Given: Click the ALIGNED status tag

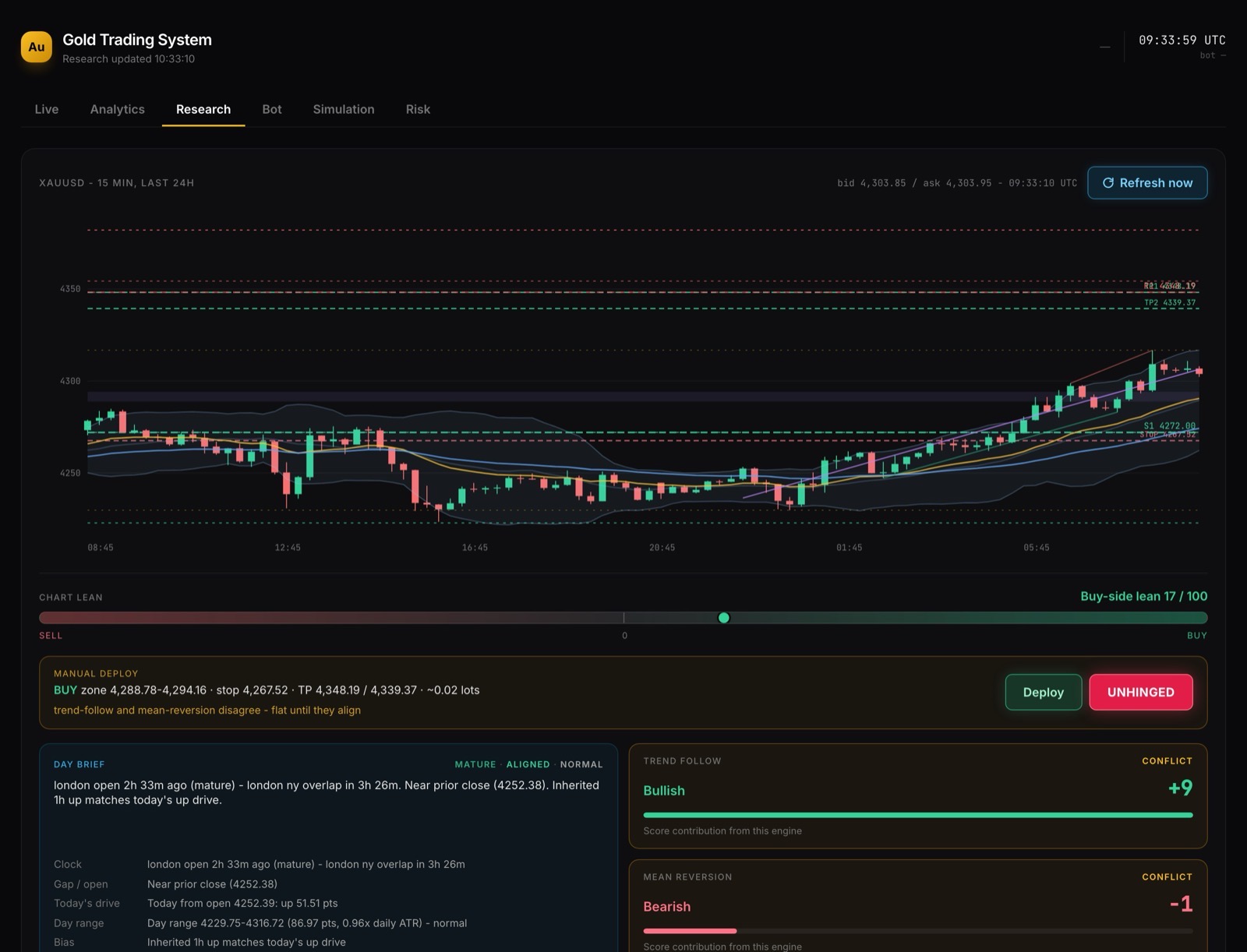Looking at the screenshot, I should coord(528,764).
